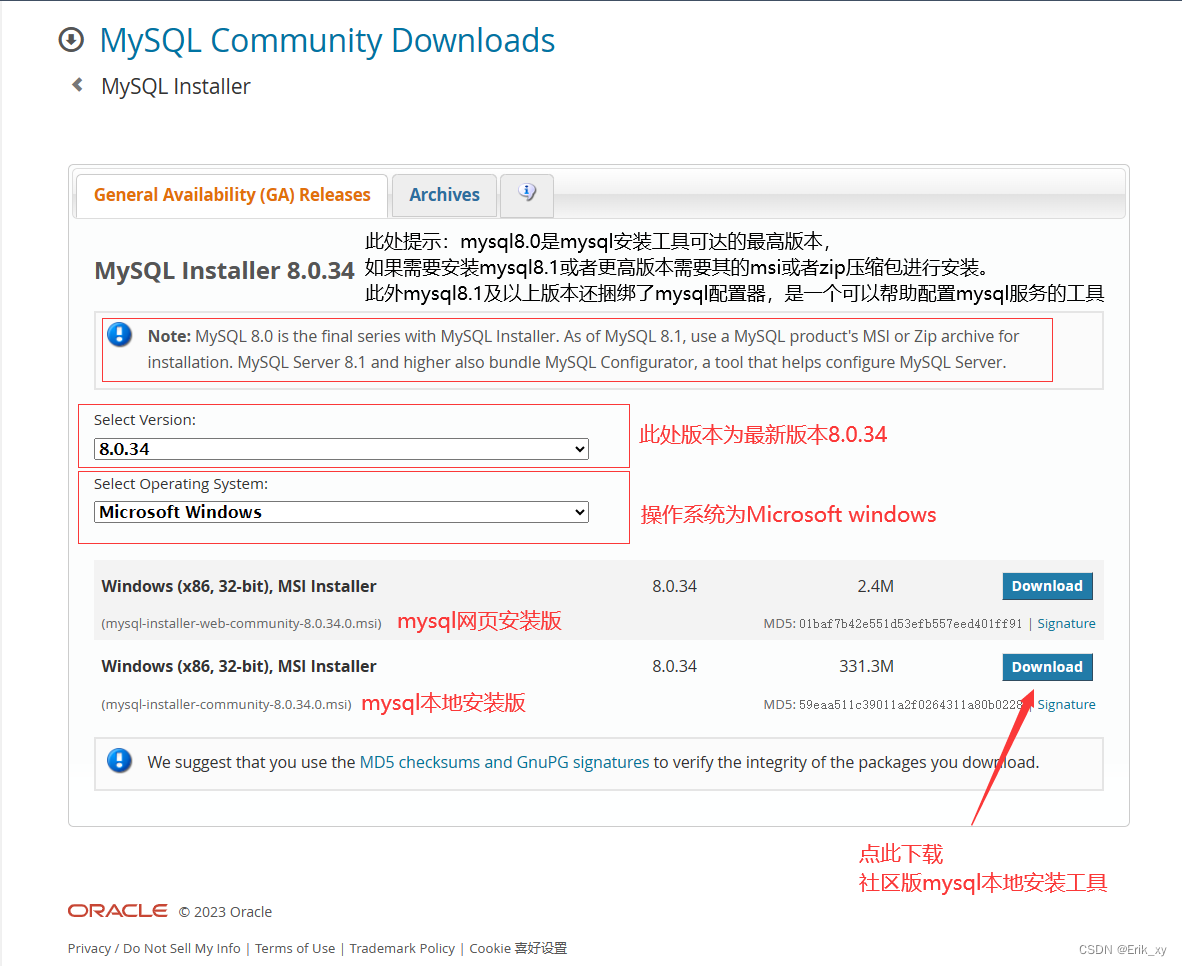The width and height of the screenshot is (1182, 966).
Task: Open the Trademark Policy footer link
Action: tap(402, 949)
